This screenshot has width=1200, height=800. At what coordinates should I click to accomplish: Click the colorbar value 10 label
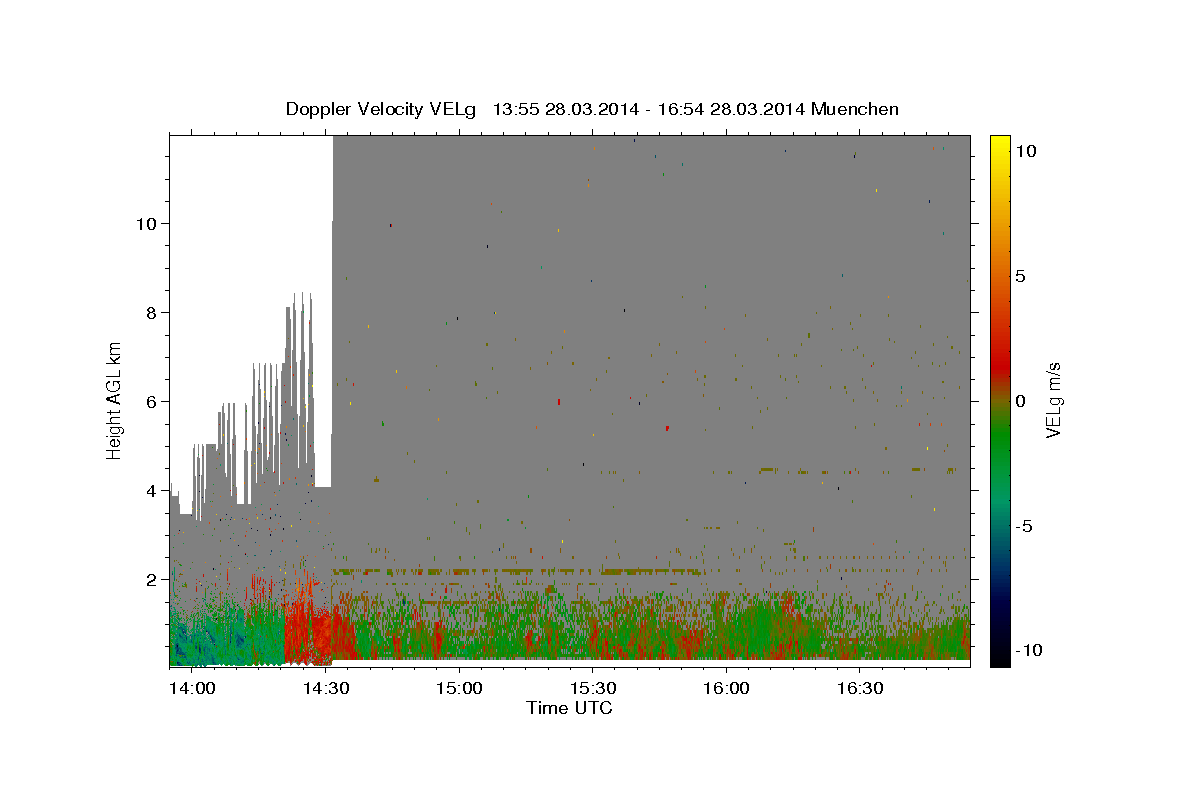point(1025,151)
